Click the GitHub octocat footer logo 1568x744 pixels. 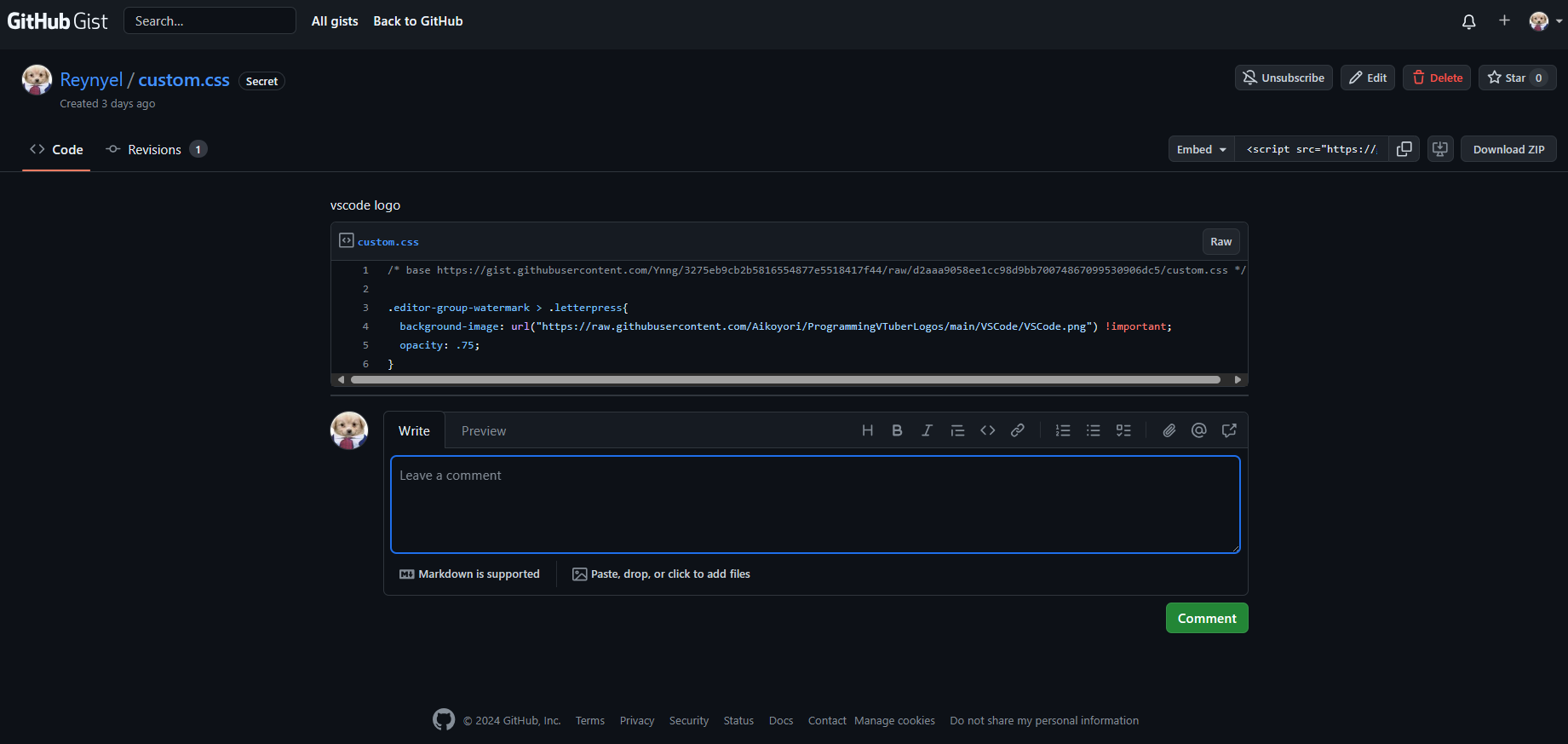[444, 719]
